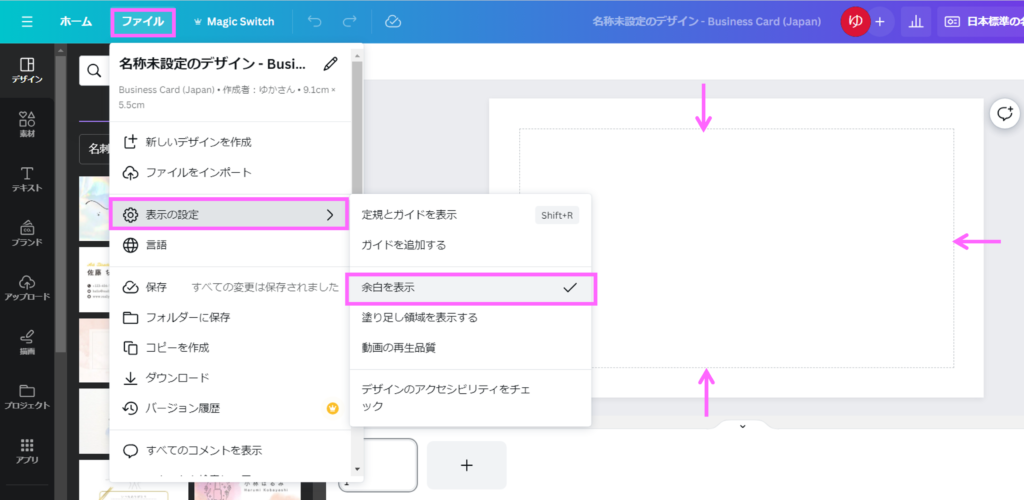Open the analytics bar chart icon

(915, 21)
